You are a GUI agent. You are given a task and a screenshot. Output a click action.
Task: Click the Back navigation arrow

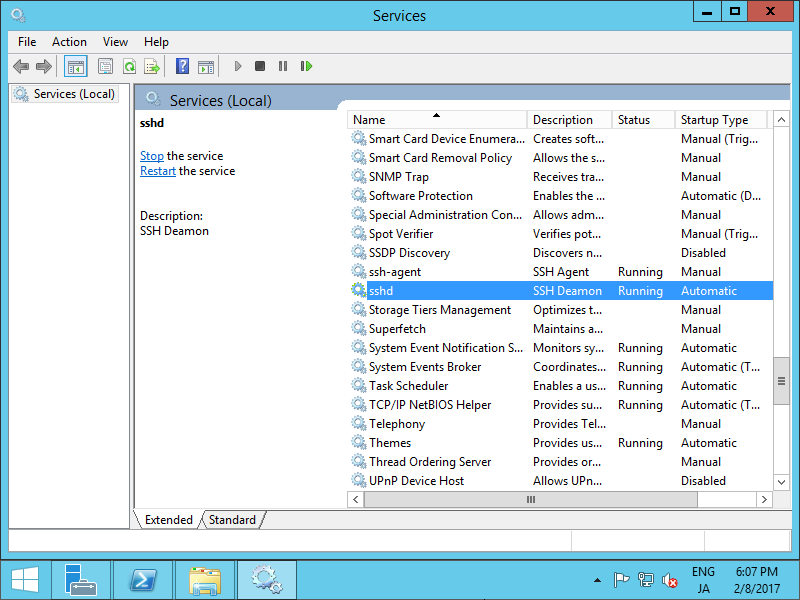pyautogui.click(x=21, y=66)
